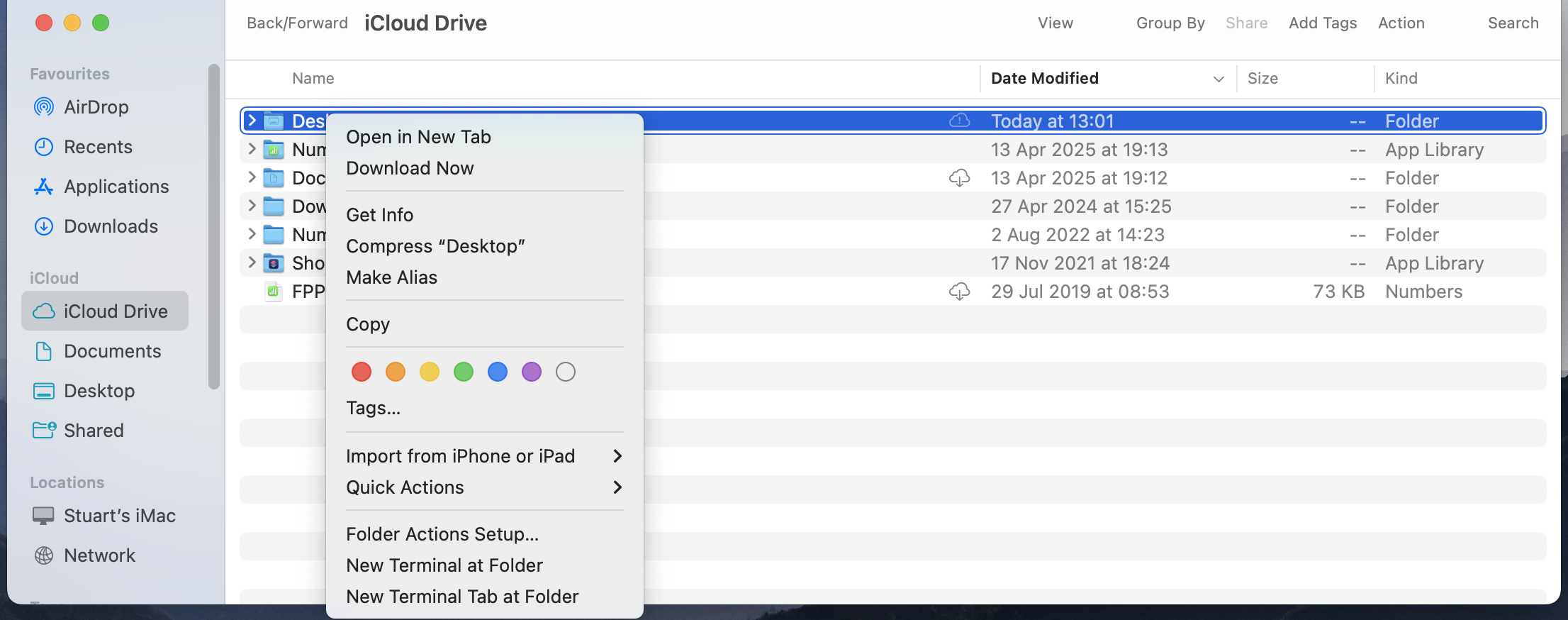Click the AirDrop icon in sidebar
The width and height of the screenshot is (1568, 620).
[44, 107]
